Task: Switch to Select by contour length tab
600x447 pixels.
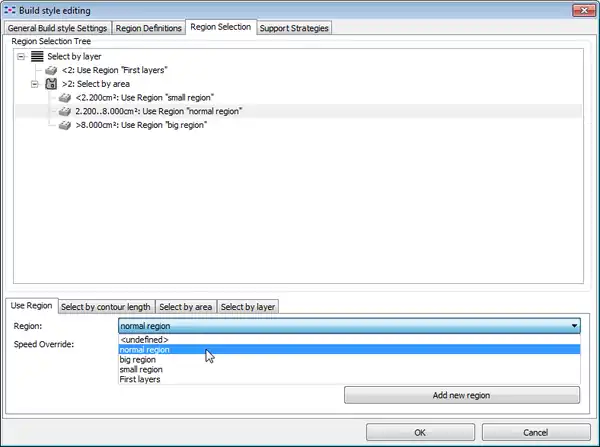Action: [x=106, y=306]
